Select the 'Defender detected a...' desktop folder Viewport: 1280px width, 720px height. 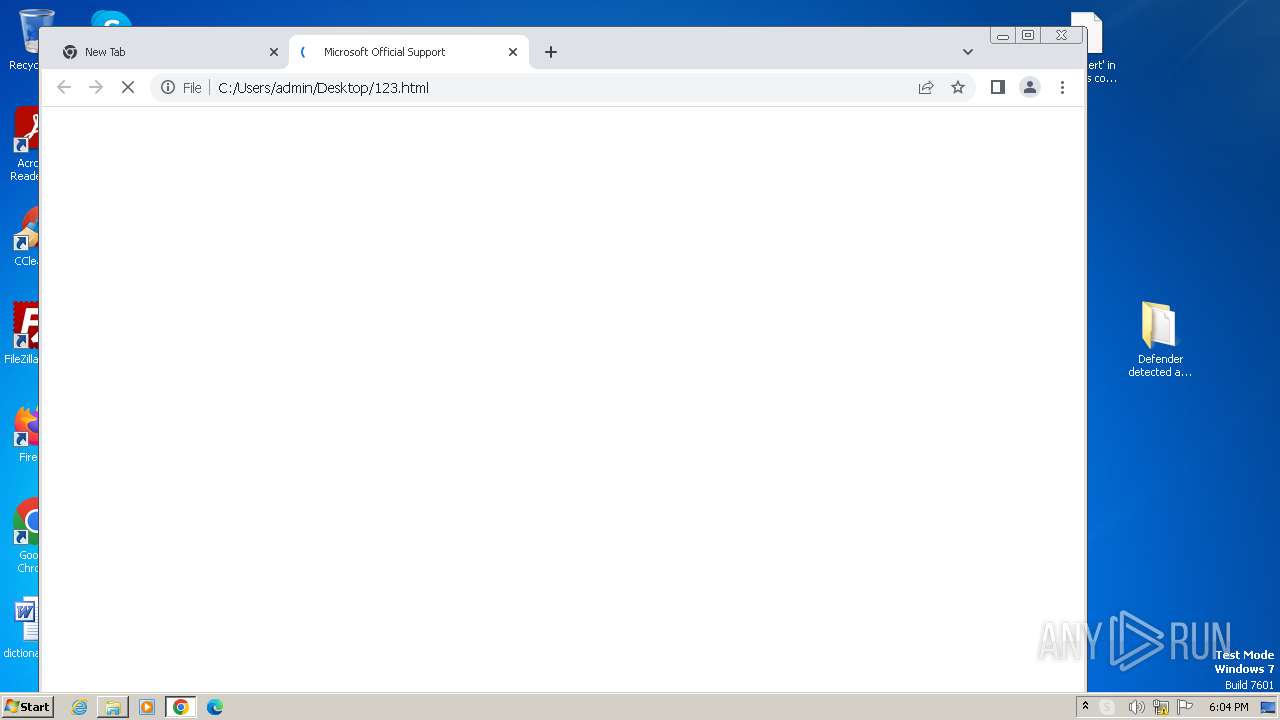(1160, 340)
